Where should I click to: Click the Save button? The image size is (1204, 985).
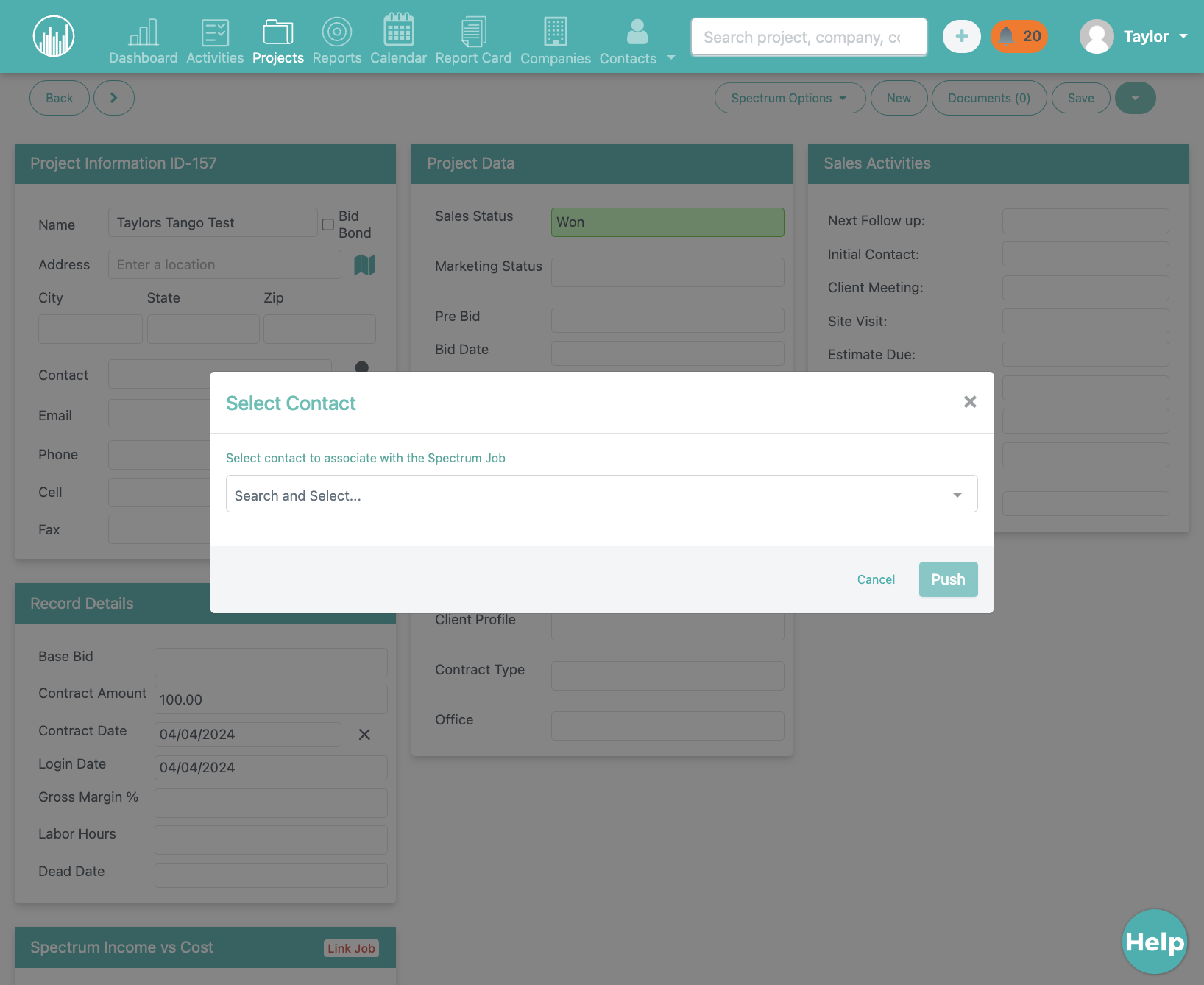(1080, 98)
